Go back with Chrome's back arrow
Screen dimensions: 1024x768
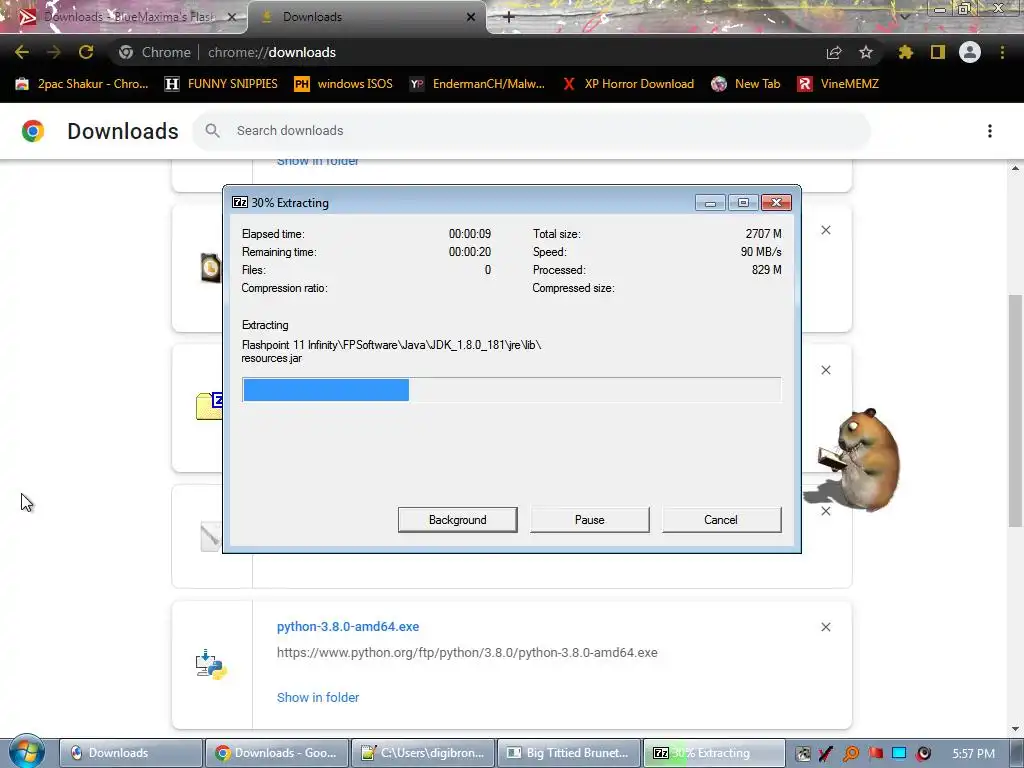pyautogui.click(x=22, y=52)
